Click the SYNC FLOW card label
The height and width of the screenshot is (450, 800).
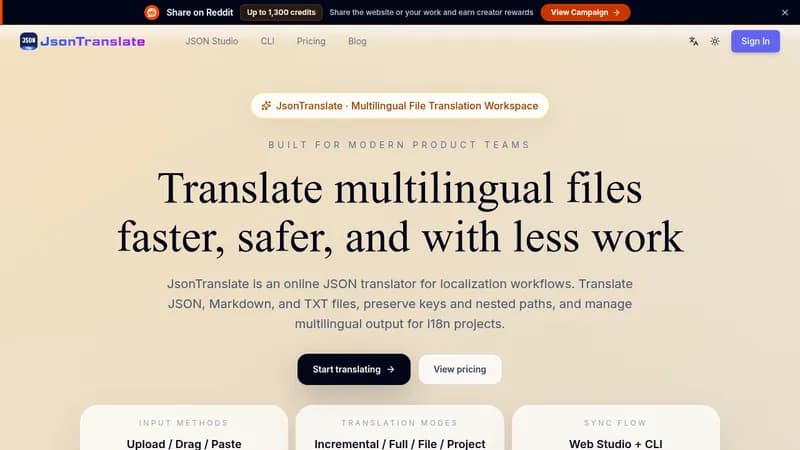tap(615, 423)
